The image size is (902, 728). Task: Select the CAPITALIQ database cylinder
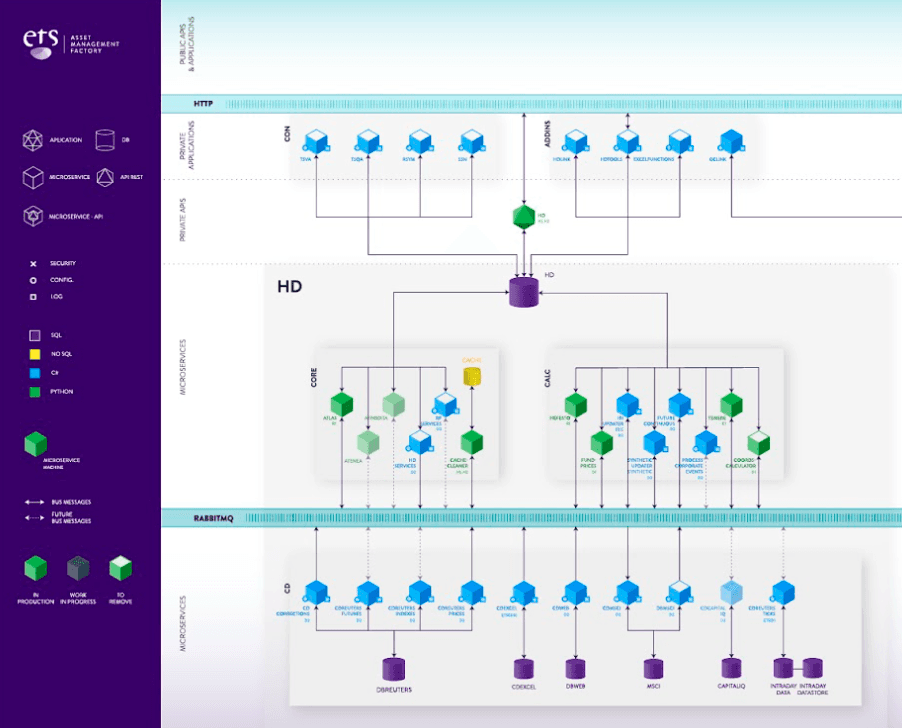point(732,668)
